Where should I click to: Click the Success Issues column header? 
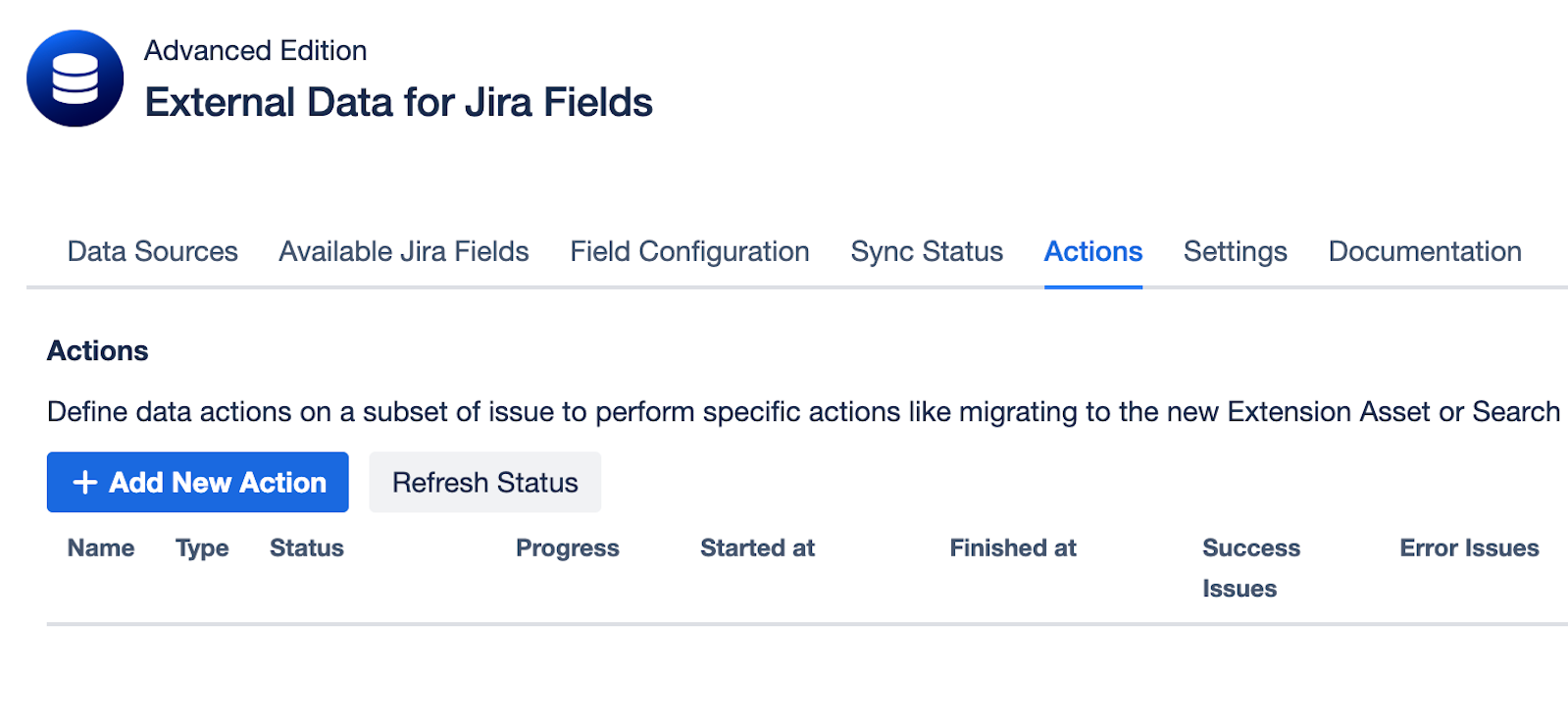pos(1250,567)
